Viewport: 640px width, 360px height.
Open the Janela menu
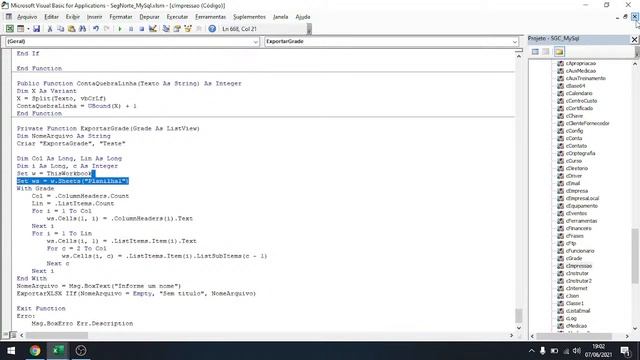280,17
